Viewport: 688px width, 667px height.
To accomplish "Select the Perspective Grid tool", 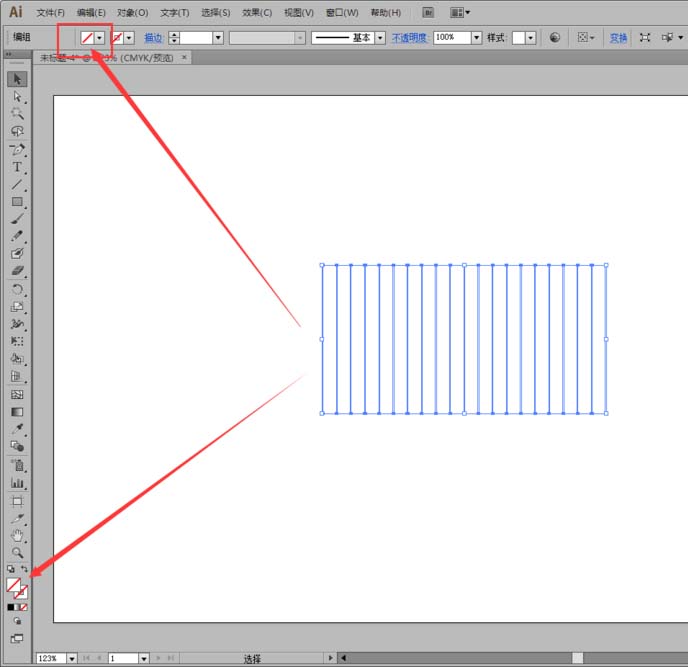I will pyautogui.click(x=17, y=377).
